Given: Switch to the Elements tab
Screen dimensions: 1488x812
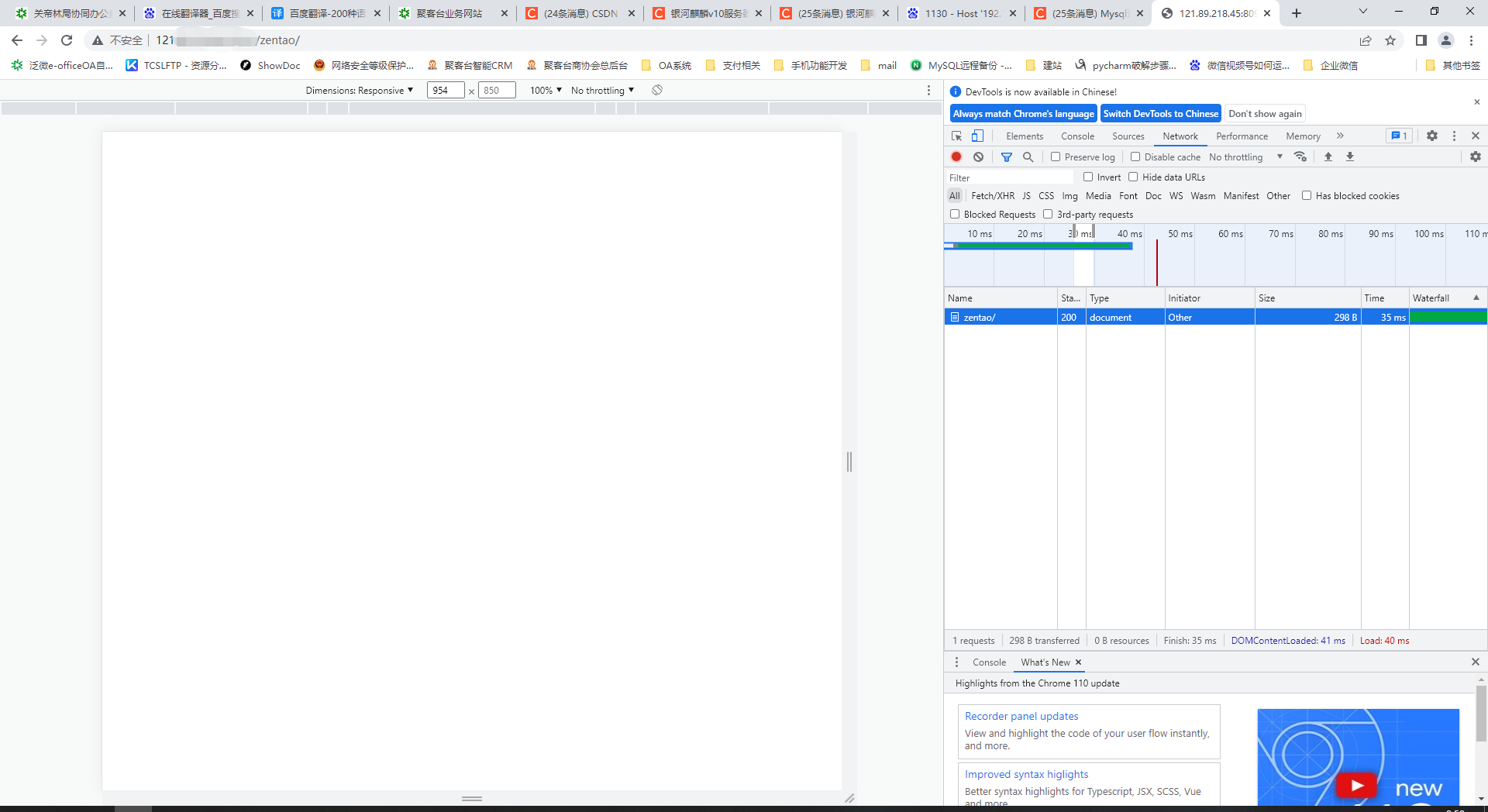Looking at the screenshot, I should coord(1025,136).
